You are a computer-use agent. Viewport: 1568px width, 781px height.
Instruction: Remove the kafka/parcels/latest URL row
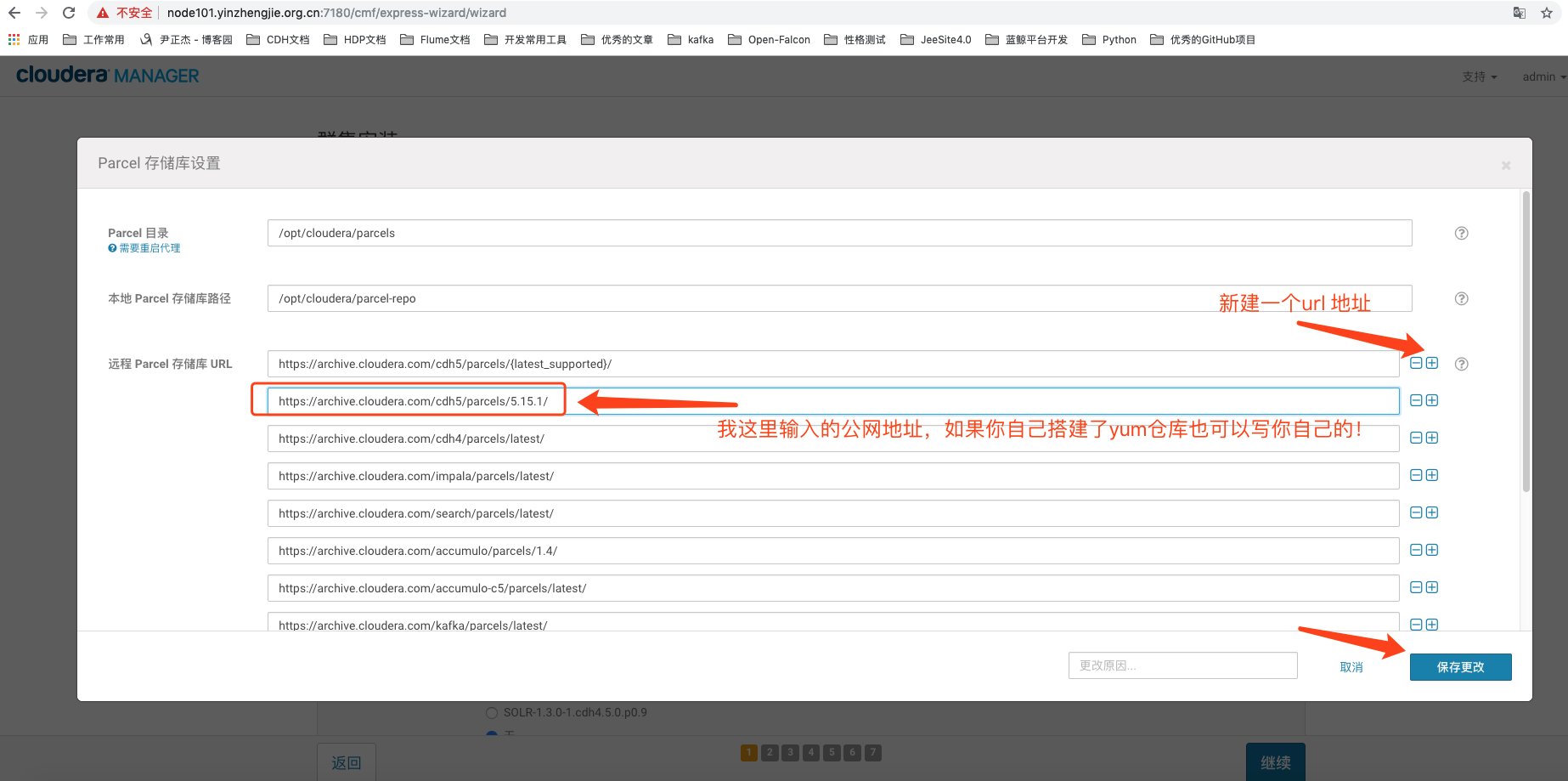(x=1416, y=625)
